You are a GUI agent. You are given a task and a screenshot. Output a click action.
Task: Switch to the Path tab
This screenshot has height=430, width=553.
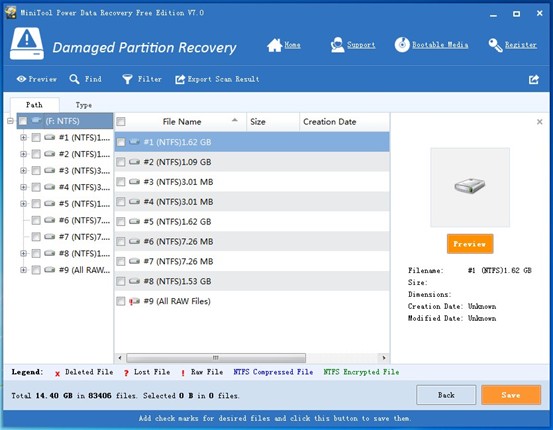34,105
